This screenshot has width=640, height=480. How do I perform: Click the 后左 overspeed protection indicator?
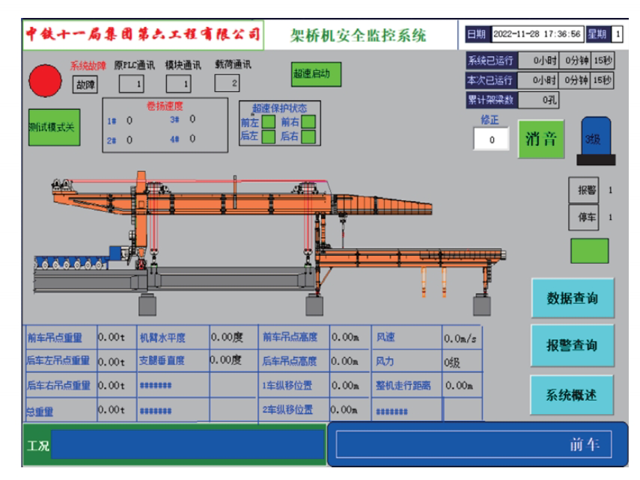[268, 136]
